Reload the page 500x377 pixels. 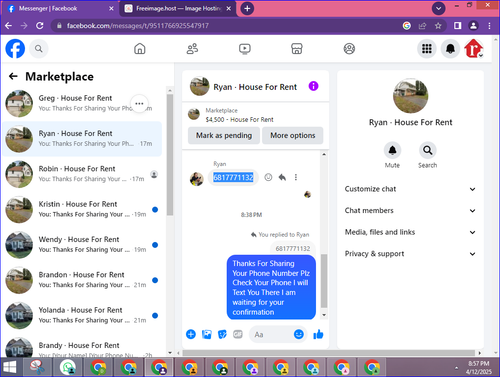40,26
